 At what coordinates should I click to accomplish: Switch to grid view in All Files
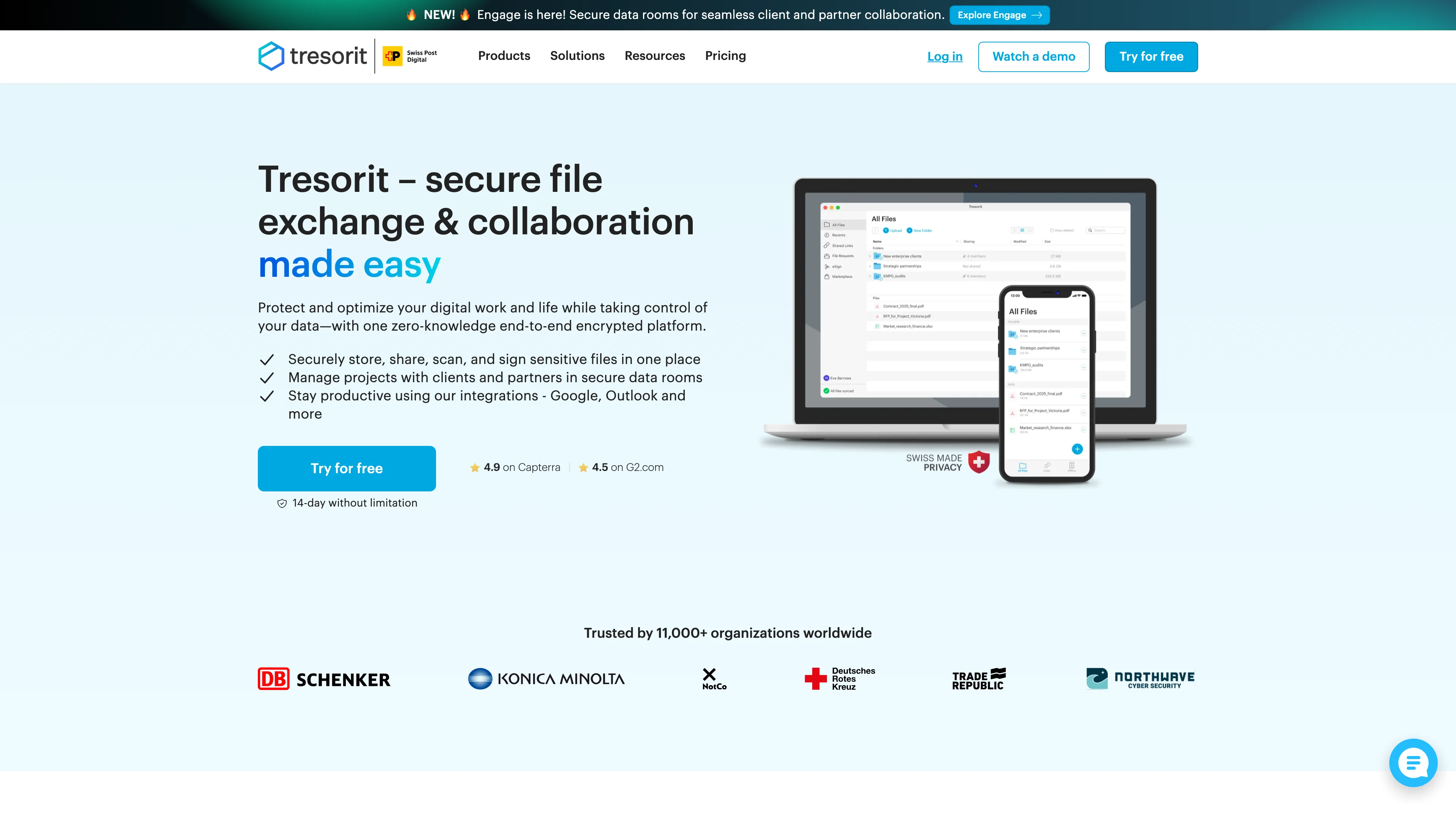click(x=1015, y=231)
